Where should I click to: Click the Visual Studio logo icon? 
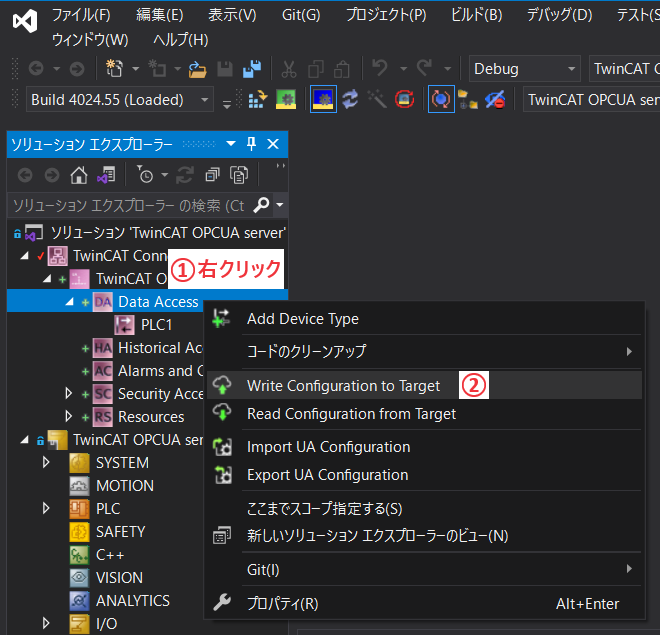[x=25, y=21]
